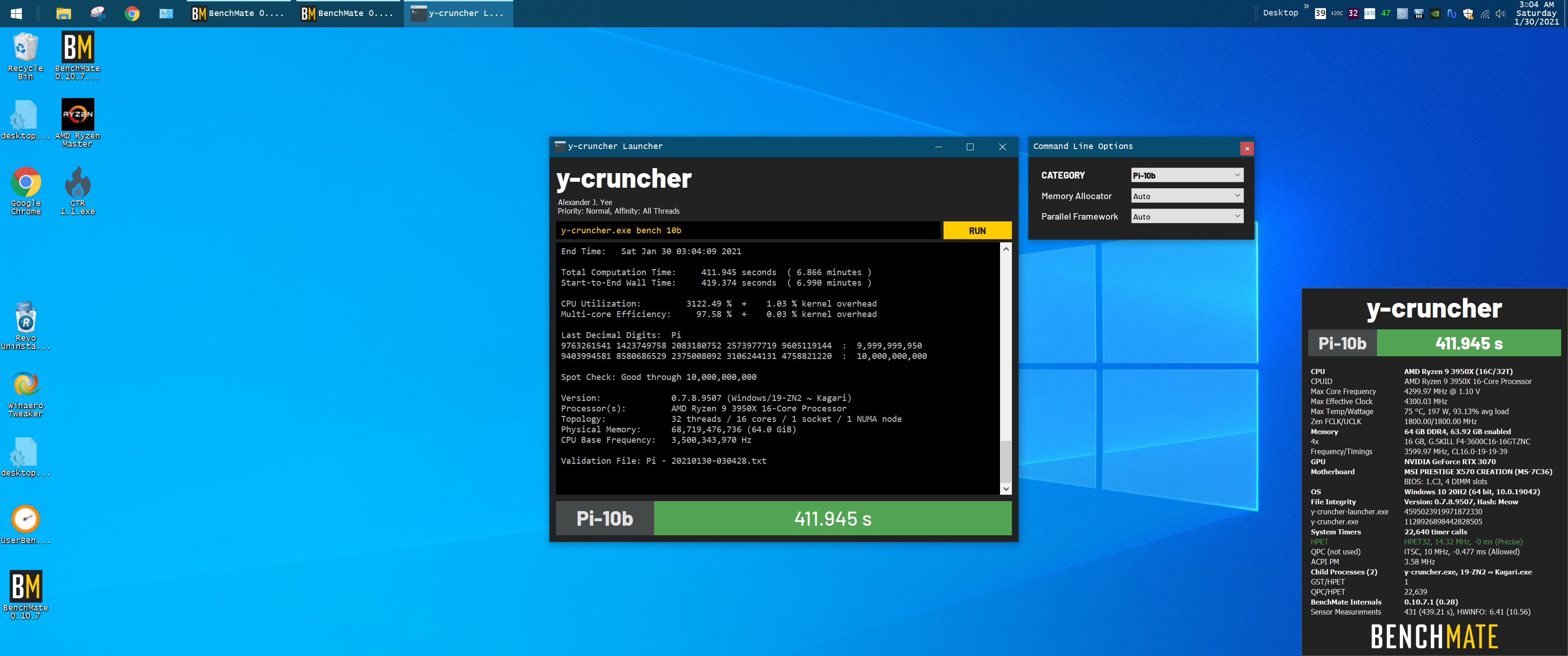The image size is (1568, 656).
Task: Click the y-cruncher Launcher title bar icon
Action: tap(560, 146)
